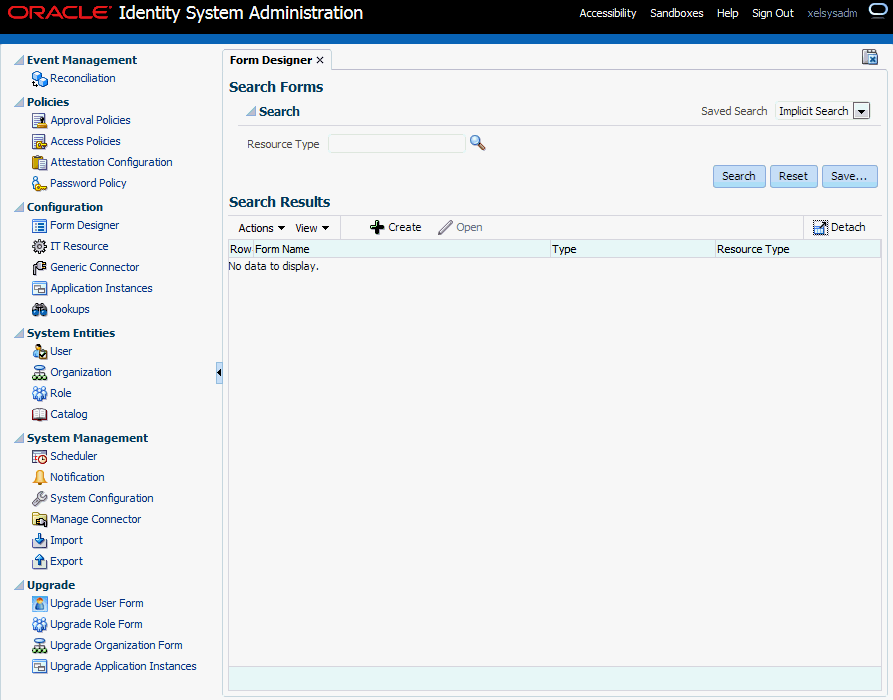Click the Manage Connector folder icon
This screenshot has height=700, width=893.
pyautogui.click(x=39, y=519)
